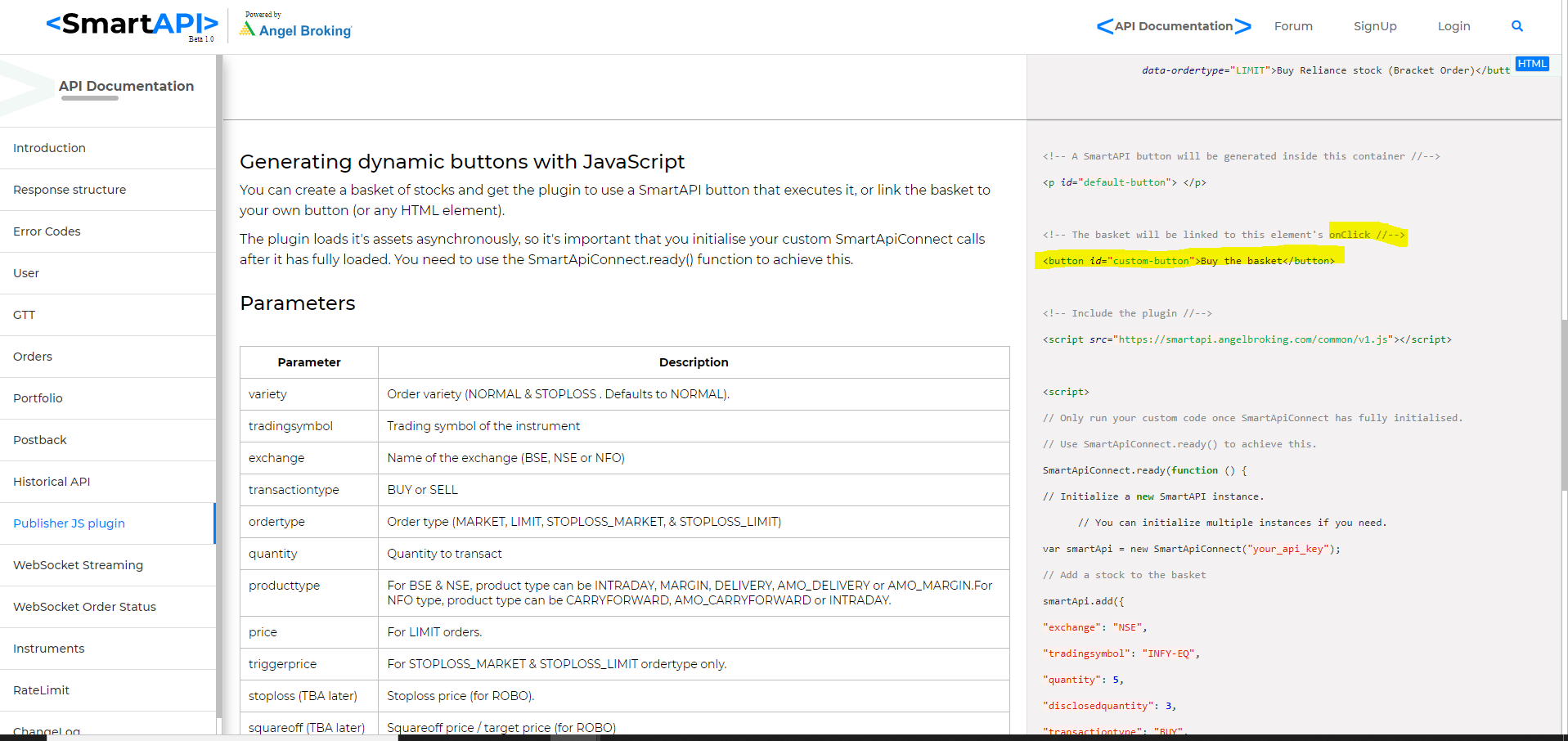The width and height of the screenshot is (1568, 741).
Task: Click the script src URL code line
Action: tap(1247, 339)
